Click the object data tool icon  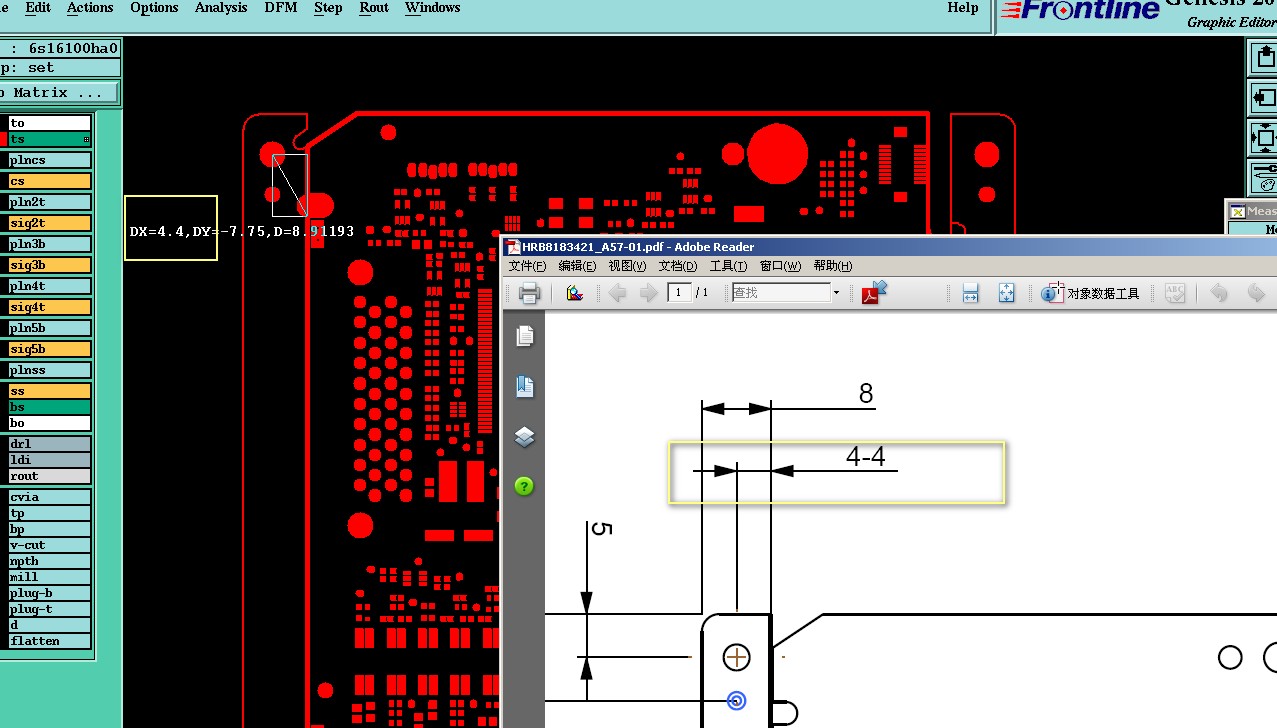click(x=1053, y=293)
